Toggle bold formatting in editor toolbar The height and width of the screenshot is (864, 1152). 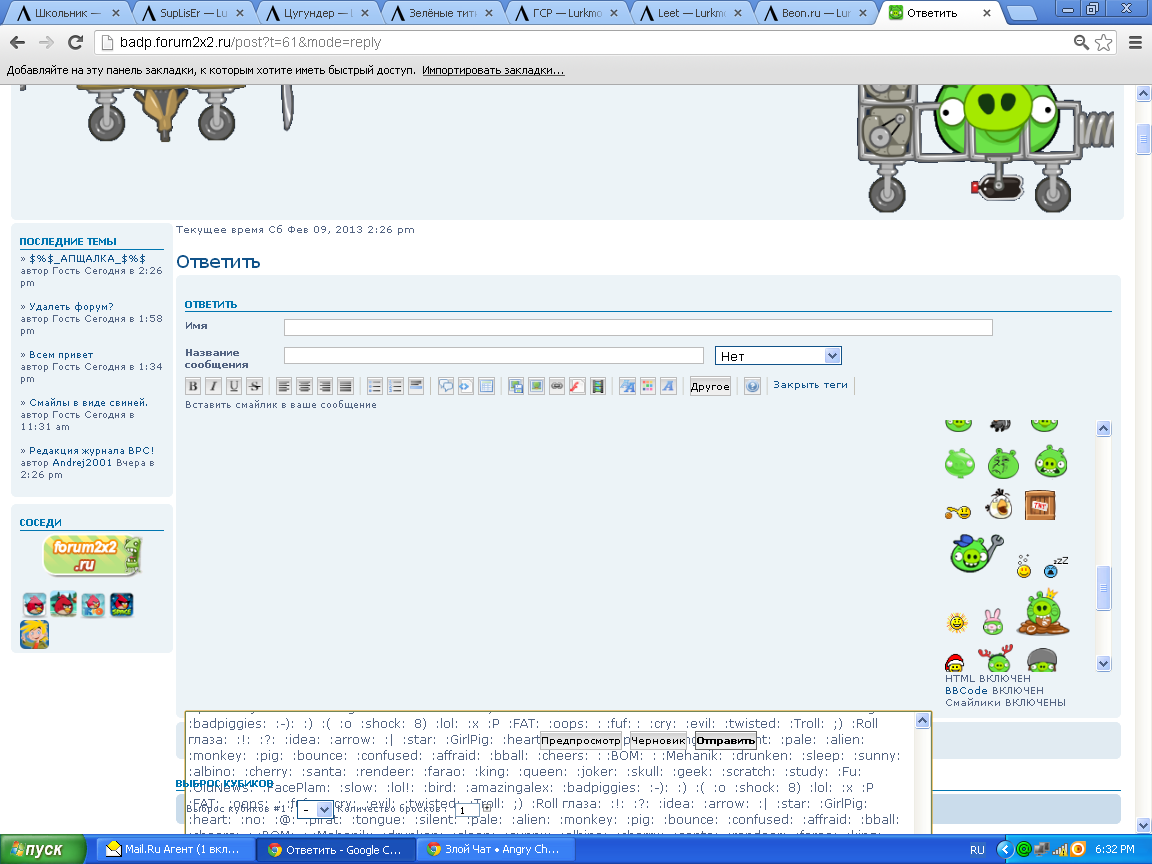(193, 386)
